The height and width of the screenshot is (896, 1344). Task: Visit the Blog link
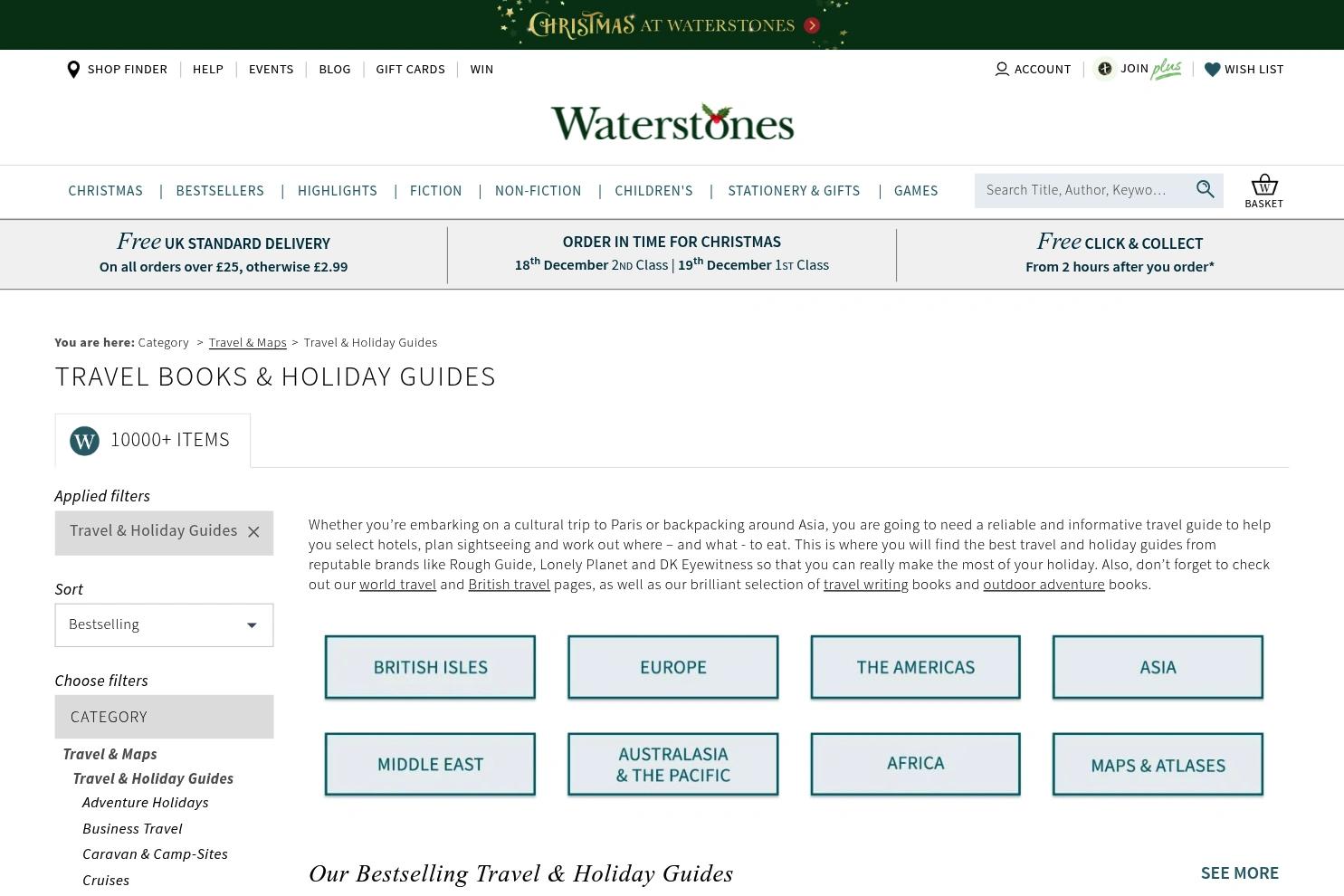pyautogui.click(x=334, y=70)
